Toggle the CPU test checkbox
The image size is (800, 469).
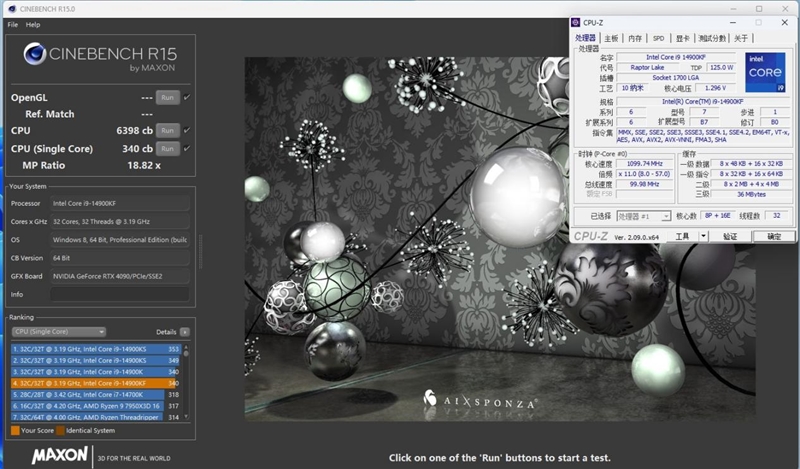click(x=187, y=130)
